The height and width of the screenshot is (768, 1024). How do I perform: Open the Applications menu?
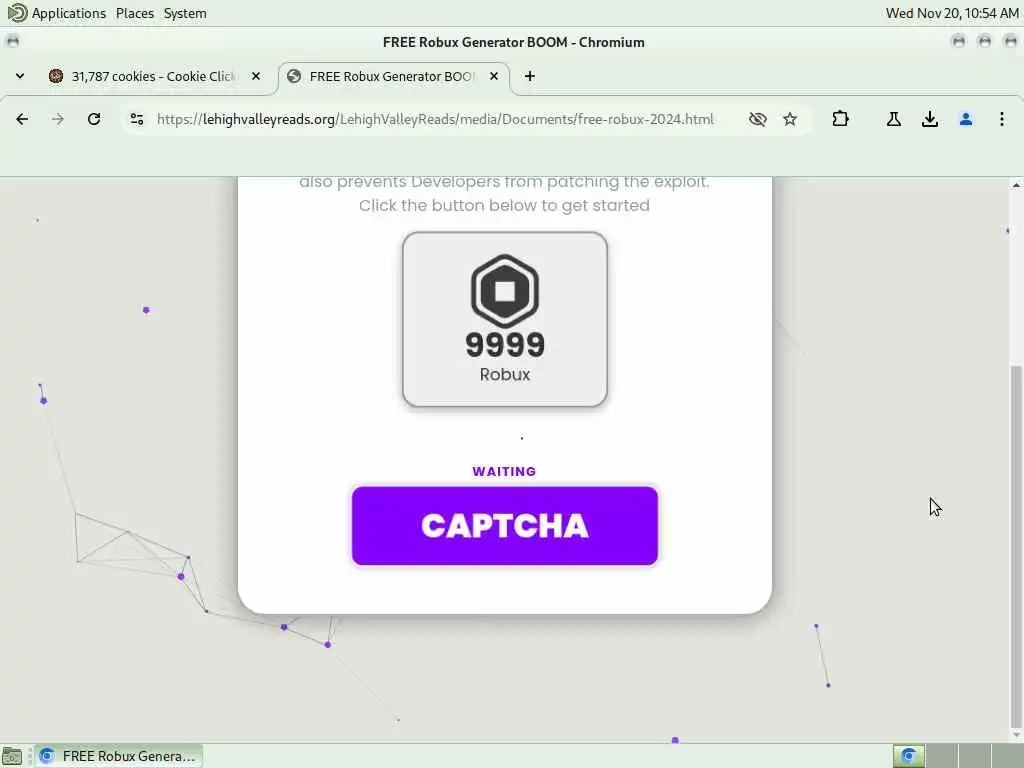point(69,13)
